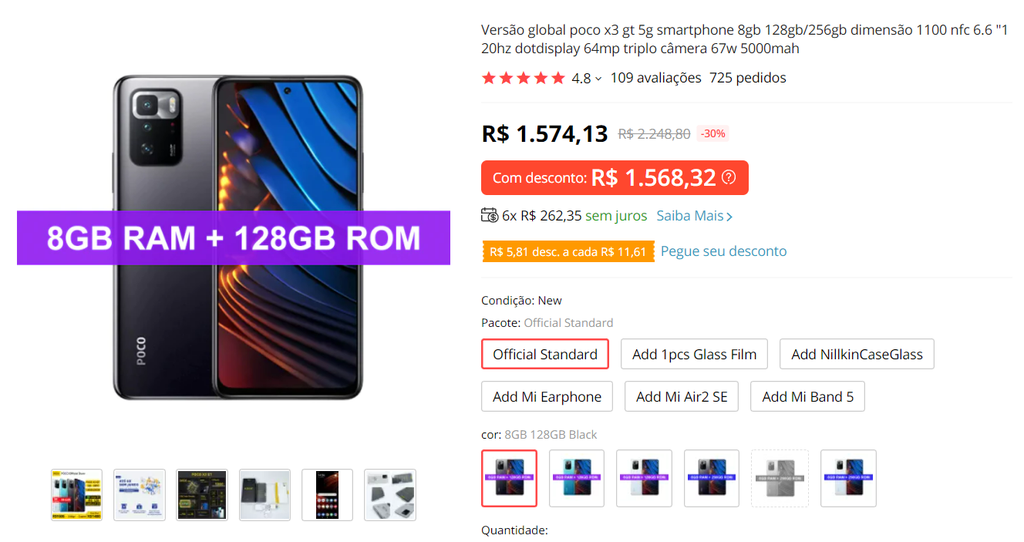The height and width of the screenshot is (542, 1024).
Task: Click the question mark icon beside discounted price
Action: (729, 178)
